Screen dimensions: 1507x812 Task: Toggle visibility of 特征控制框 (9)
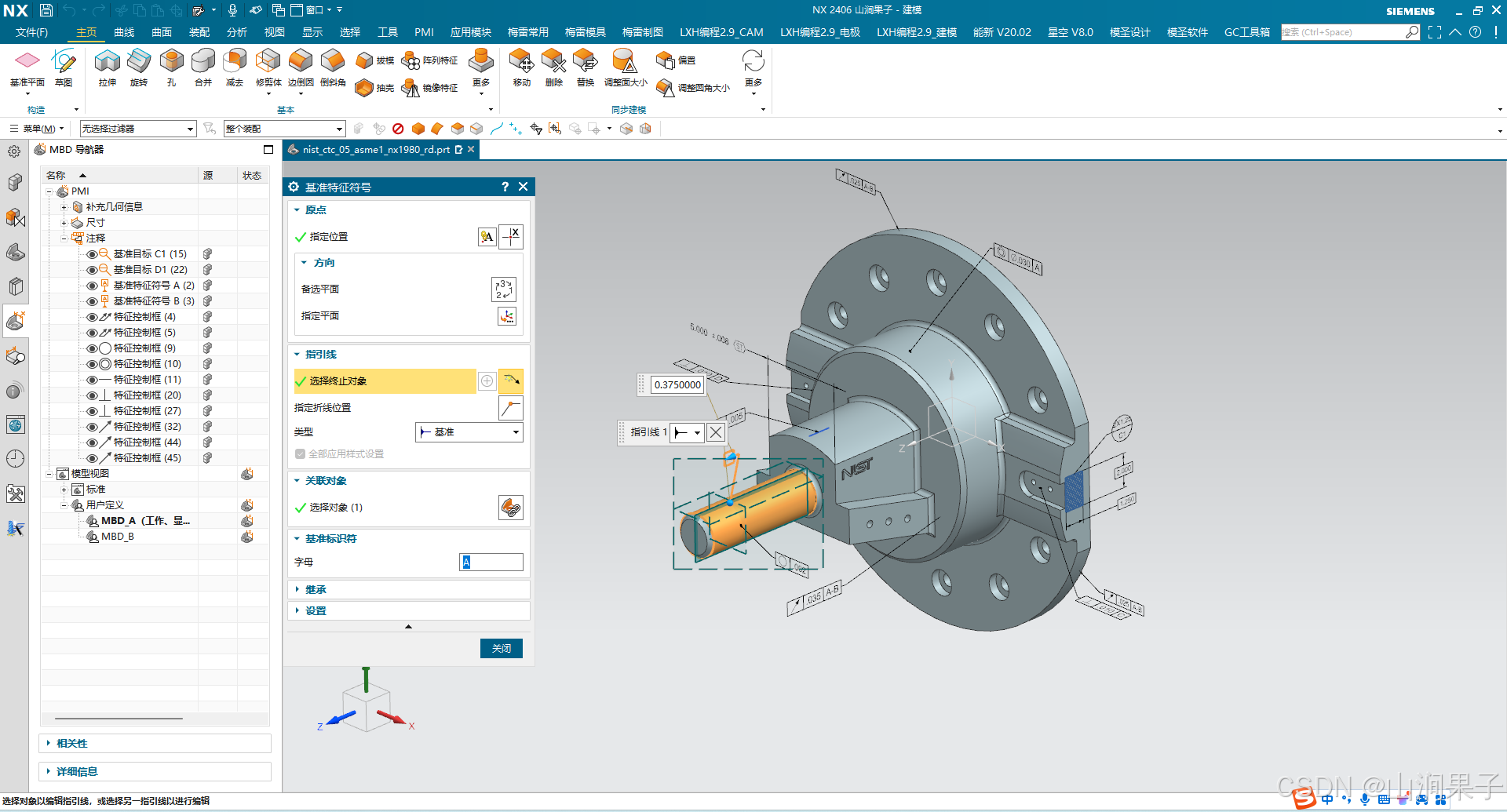click(x=92, y=348)
